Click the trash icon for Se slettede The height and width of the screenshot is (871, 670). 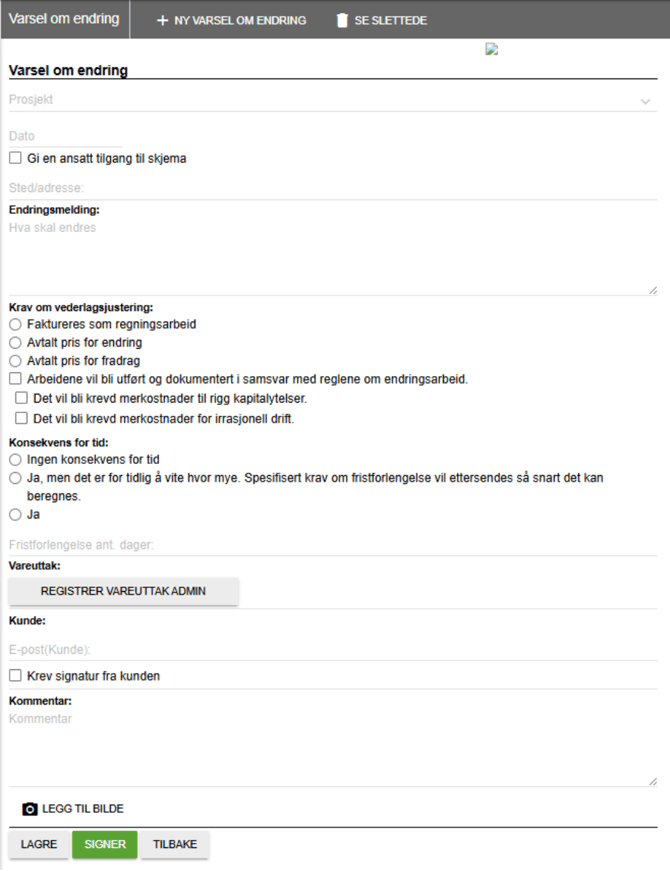click(x=342, y=20)
